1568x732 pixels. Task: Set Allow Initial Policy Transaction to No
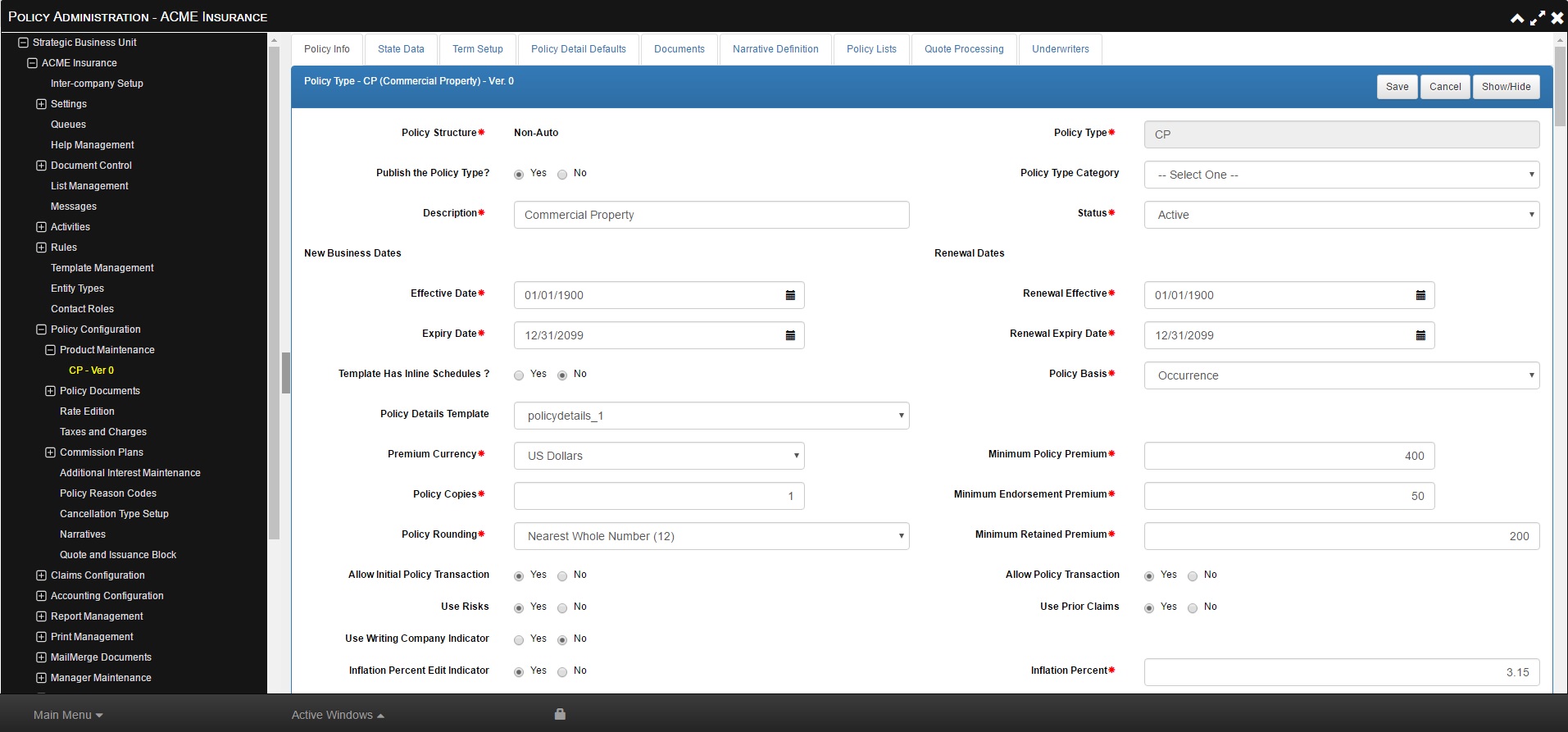click(562, 576)
